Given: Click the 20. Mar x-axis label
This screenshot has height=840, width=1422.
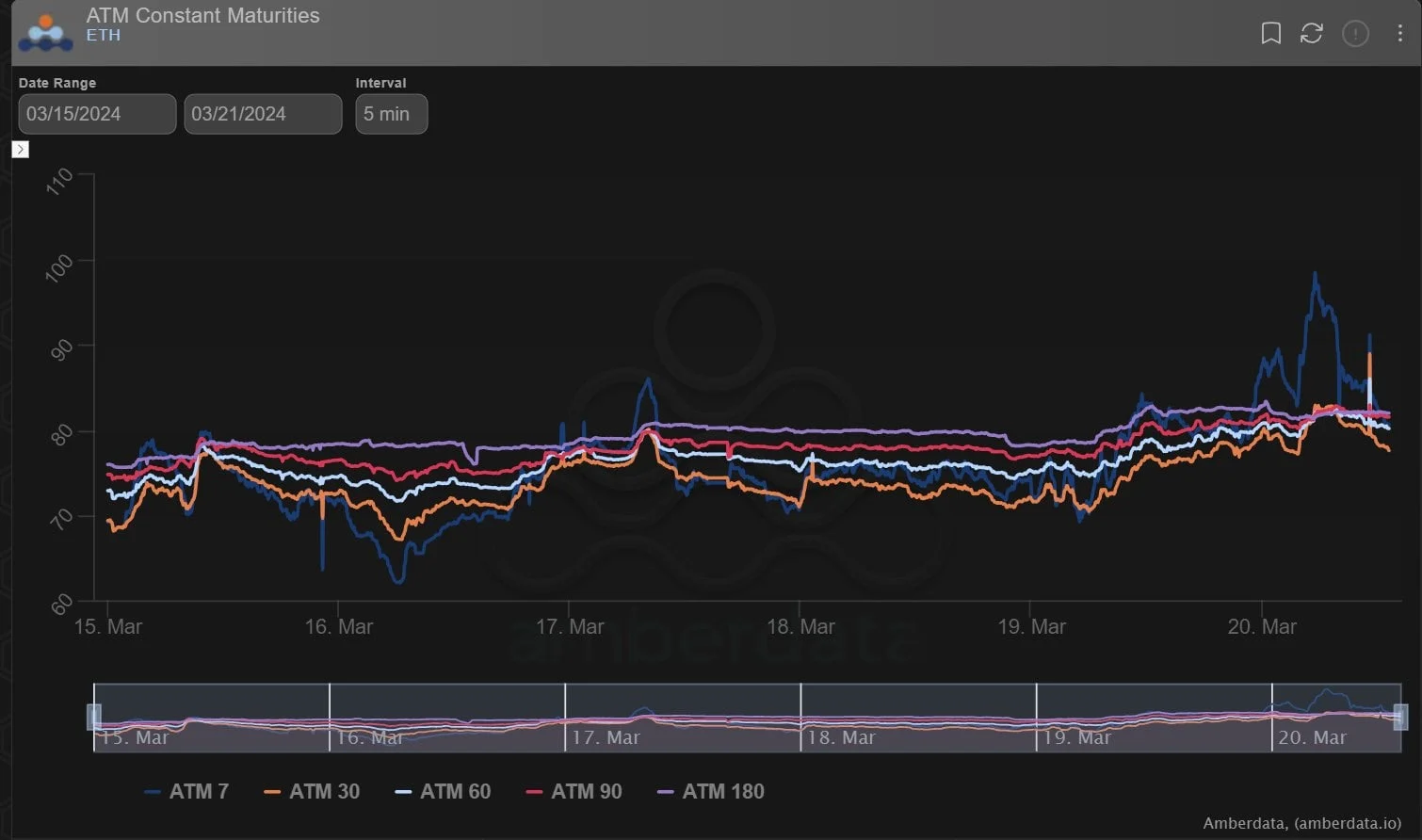Looking at the screenshot, I should pos(1262,627).
